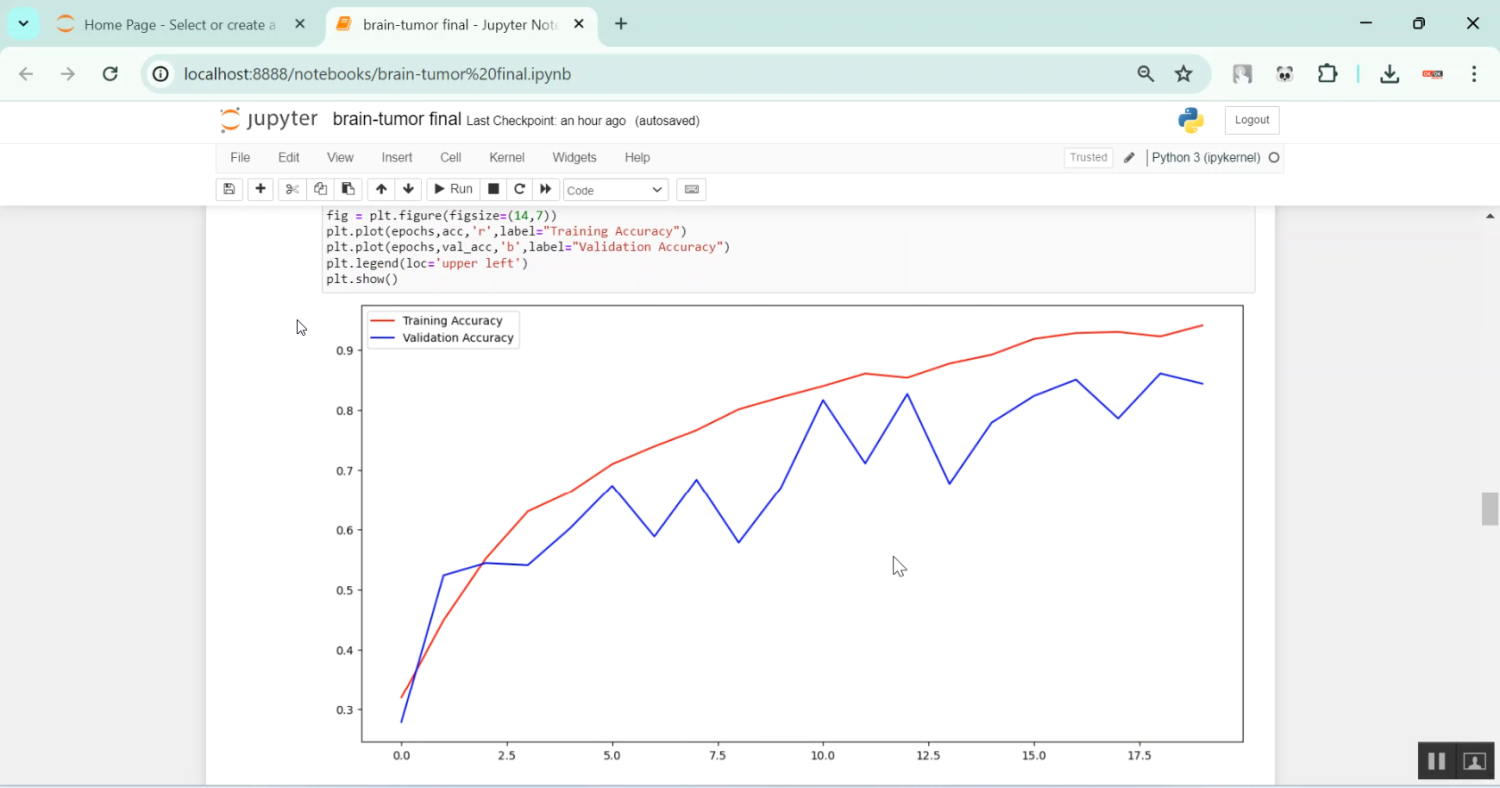This screenshot has width=1500, height=788.
Task: Click the Logout button
Action: (x=1251, y=120)
